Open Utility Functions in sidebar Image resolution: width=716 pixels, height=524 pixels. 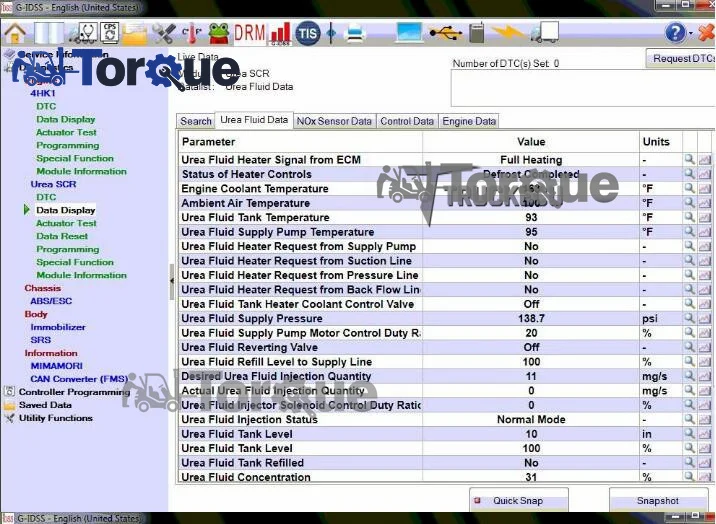[x=56, y=418]
